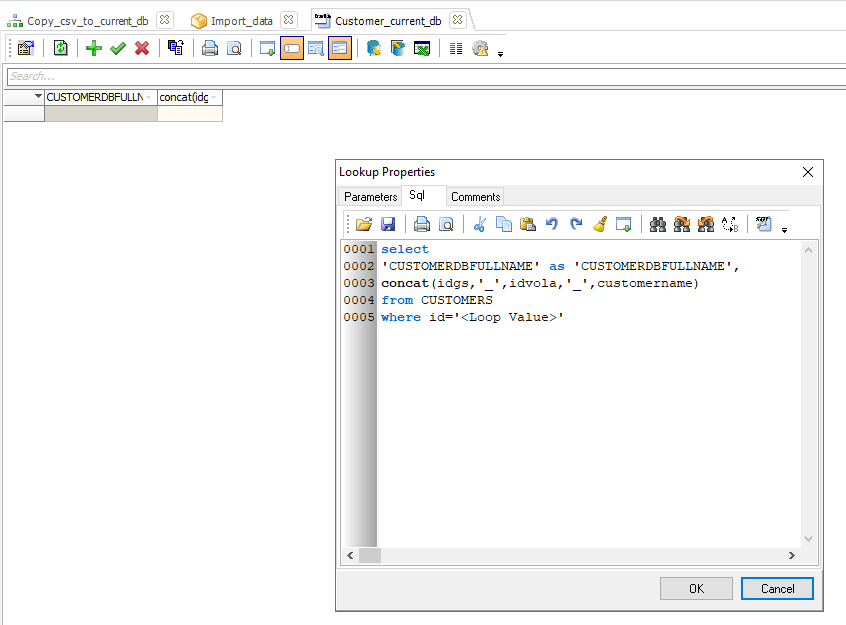This screenshot has height=625, width=846.
Task: Open CUSTOMERDBFULLNAME column filter dropdown
Action: pyautogui.click(x=148, y=97)
